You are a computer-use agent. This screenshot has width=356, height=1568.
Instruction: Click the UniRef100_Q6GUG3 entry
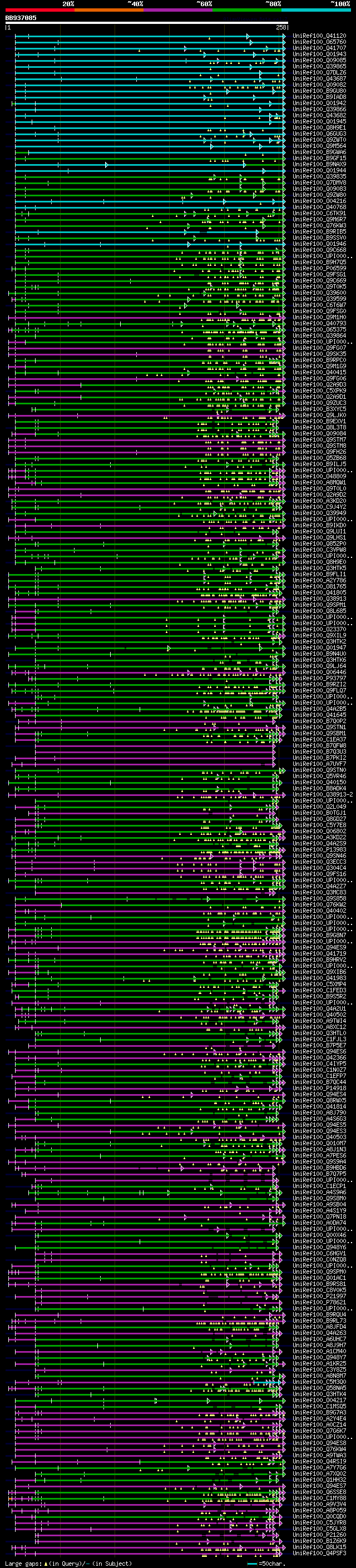[x=319, y=134]
